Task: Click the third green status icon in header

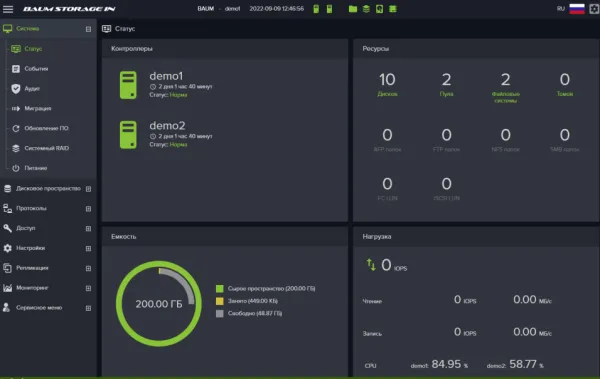Action: click(379, 9)
